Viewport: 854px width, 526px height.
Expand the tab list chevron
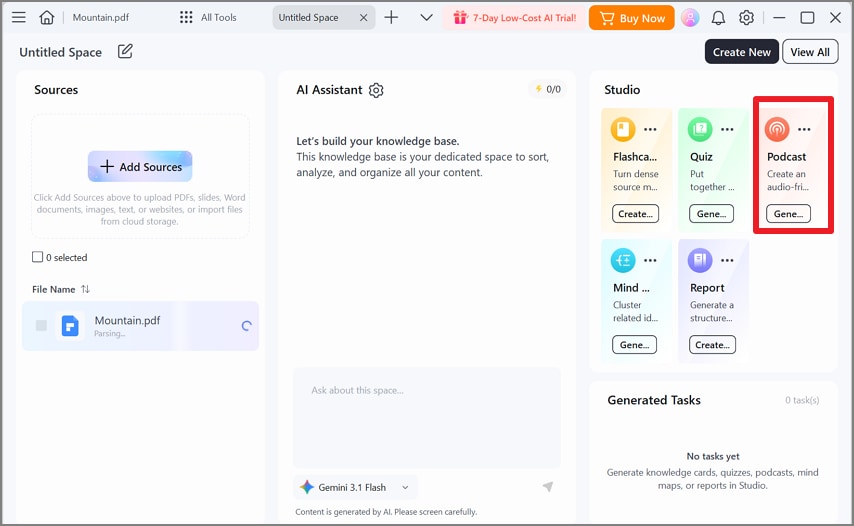click(426, 17)
